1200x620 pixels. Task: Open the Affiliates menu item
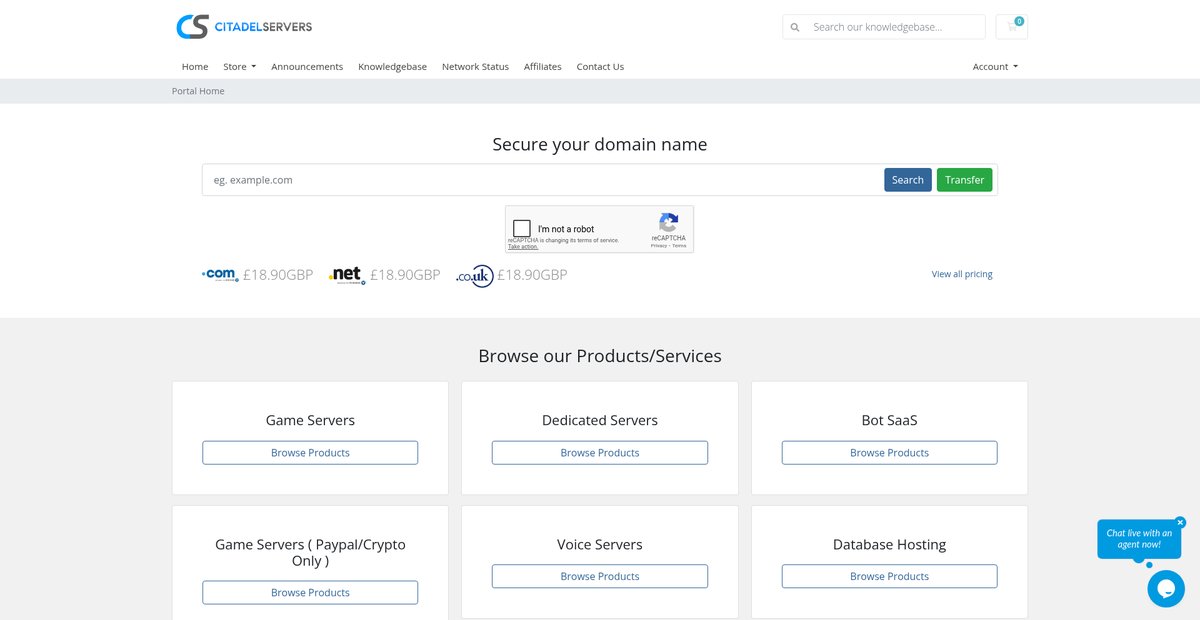click(x=543, y=67)
